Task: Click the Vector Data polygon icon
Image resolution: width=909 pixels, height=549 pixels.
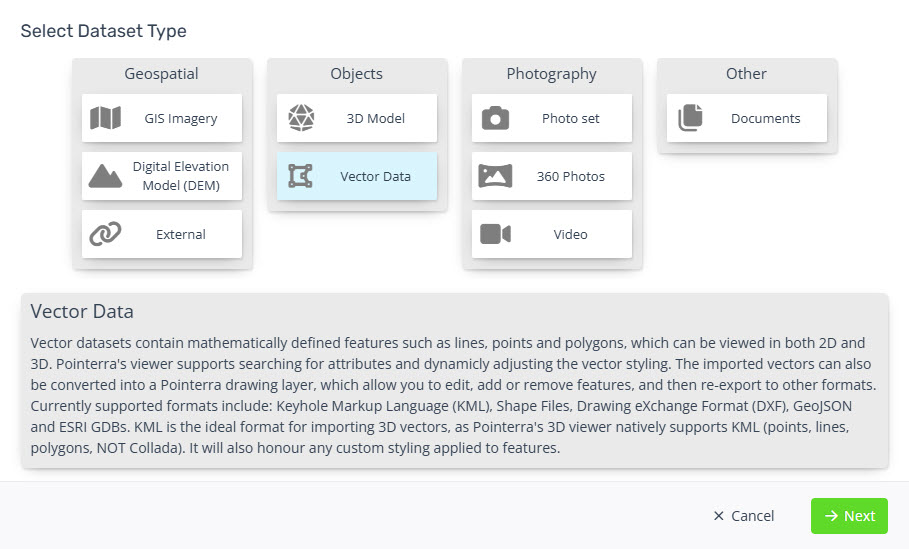Action: 300,176
